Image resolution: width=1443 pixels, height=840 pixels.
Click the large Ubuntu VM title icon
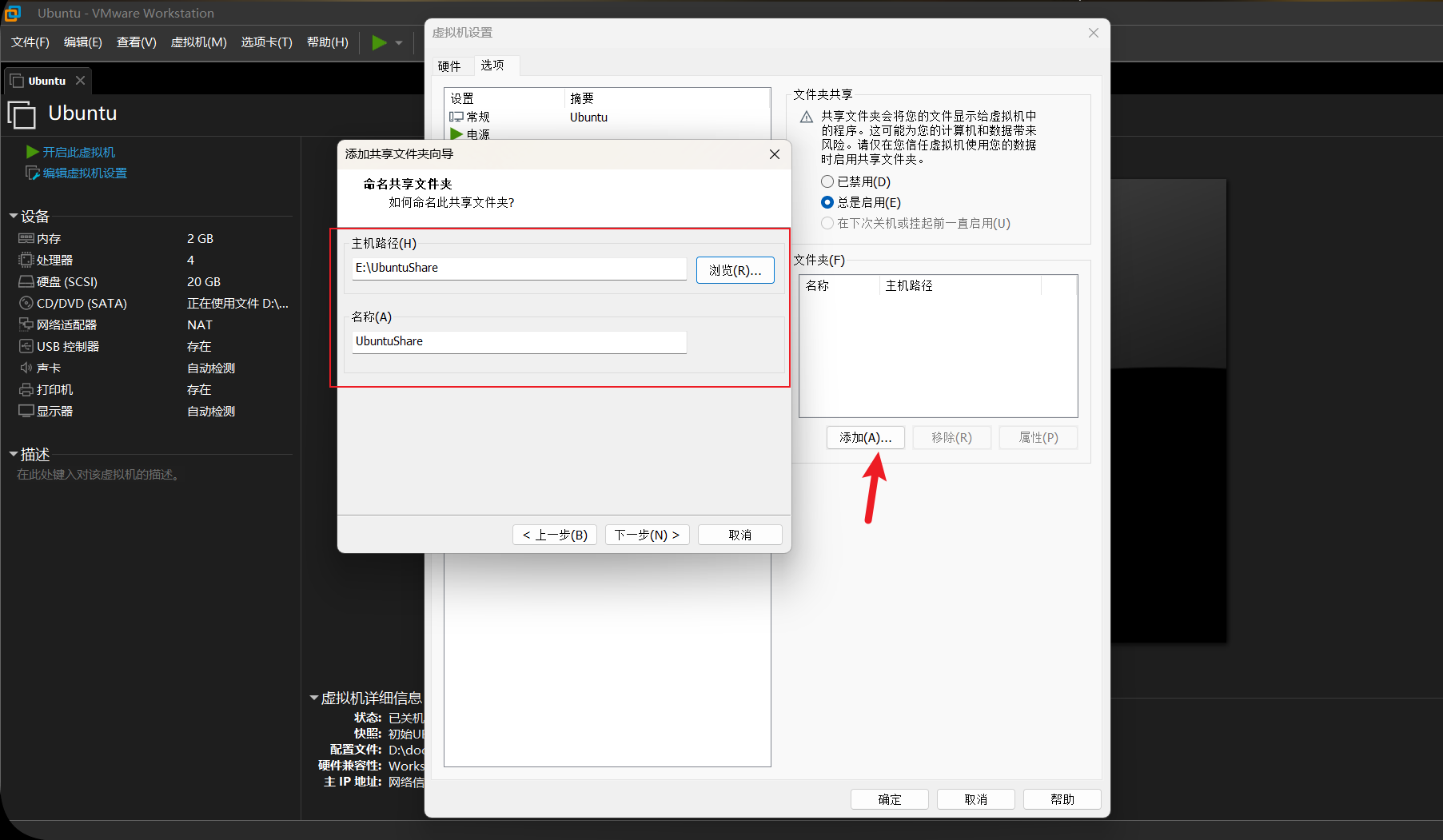click(x=22, y=114)
